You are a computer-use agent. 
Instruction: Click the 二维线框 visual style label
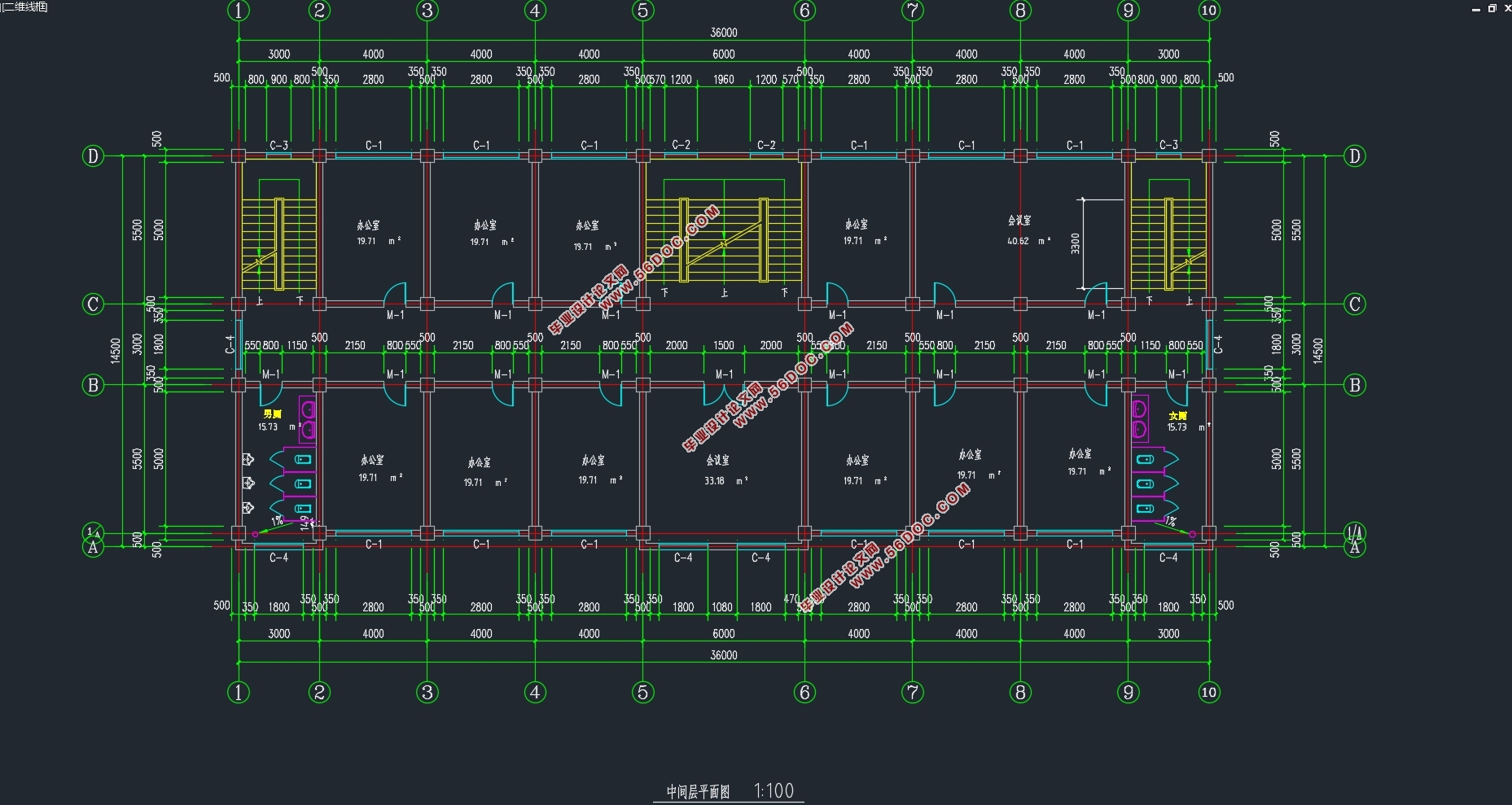(x=24, y=7)
